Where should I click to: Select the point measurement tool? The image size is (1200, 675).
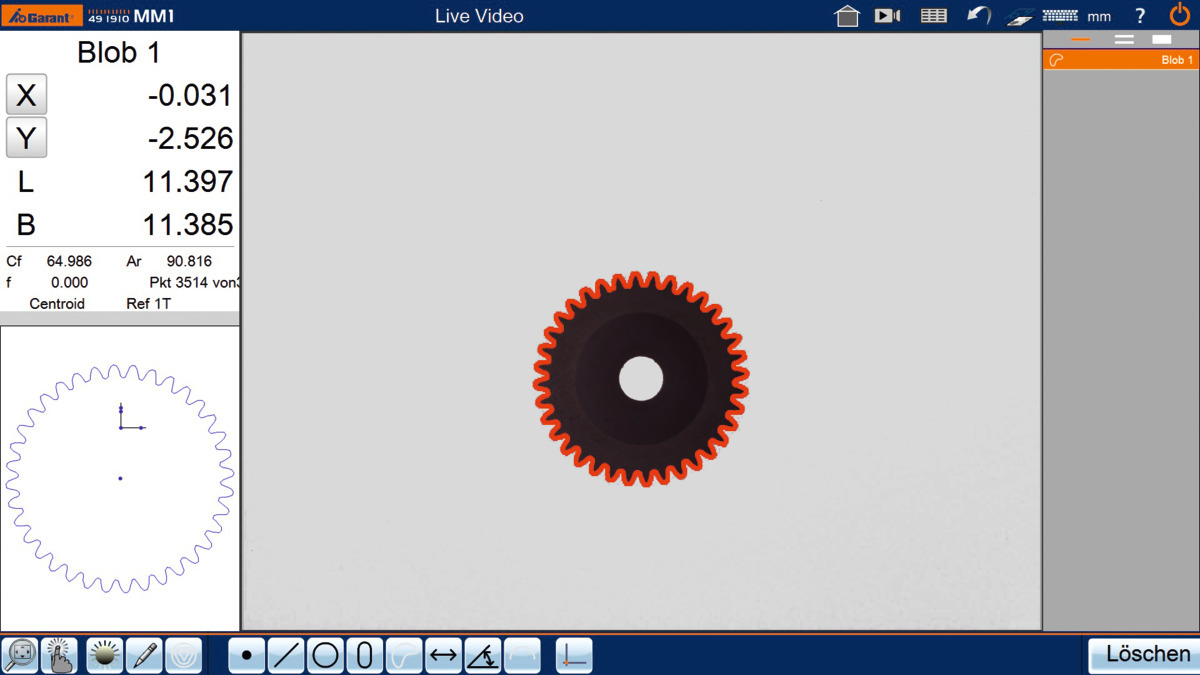[x=247, y=656]
